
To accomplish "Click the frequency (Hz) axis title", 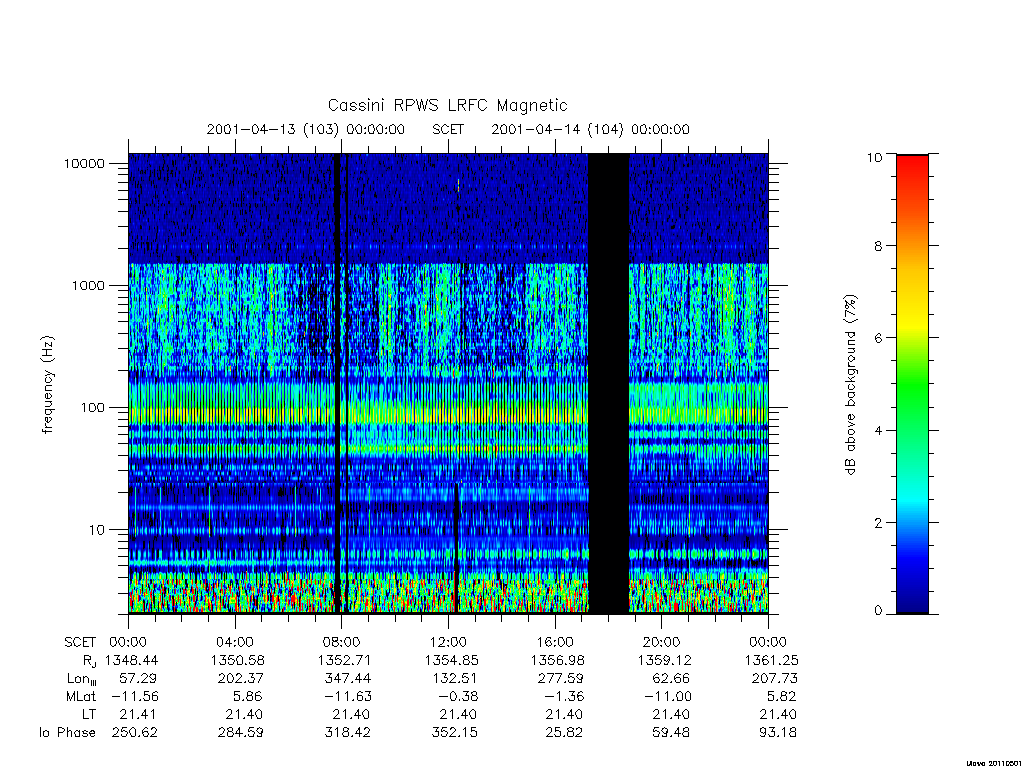I will 48,385.
